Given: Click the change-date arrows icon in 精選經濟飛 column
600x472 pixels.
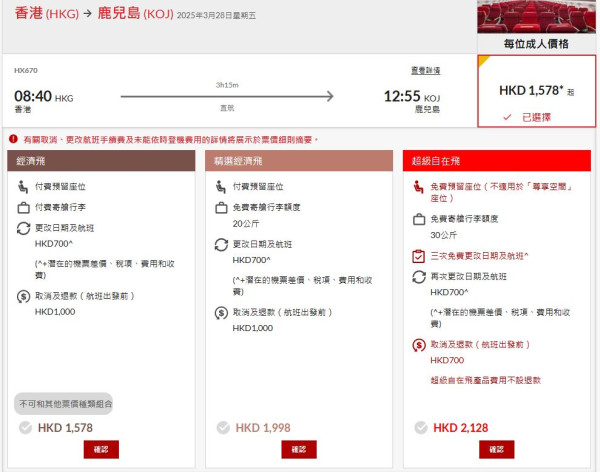Looking at the screenshot, I should click(221, 245).
